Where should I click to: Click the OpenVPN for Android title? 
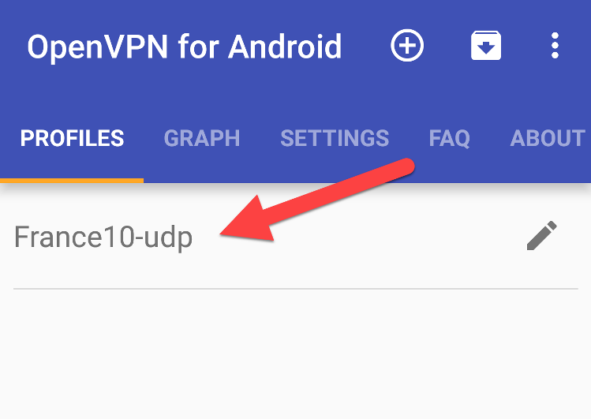184,47
